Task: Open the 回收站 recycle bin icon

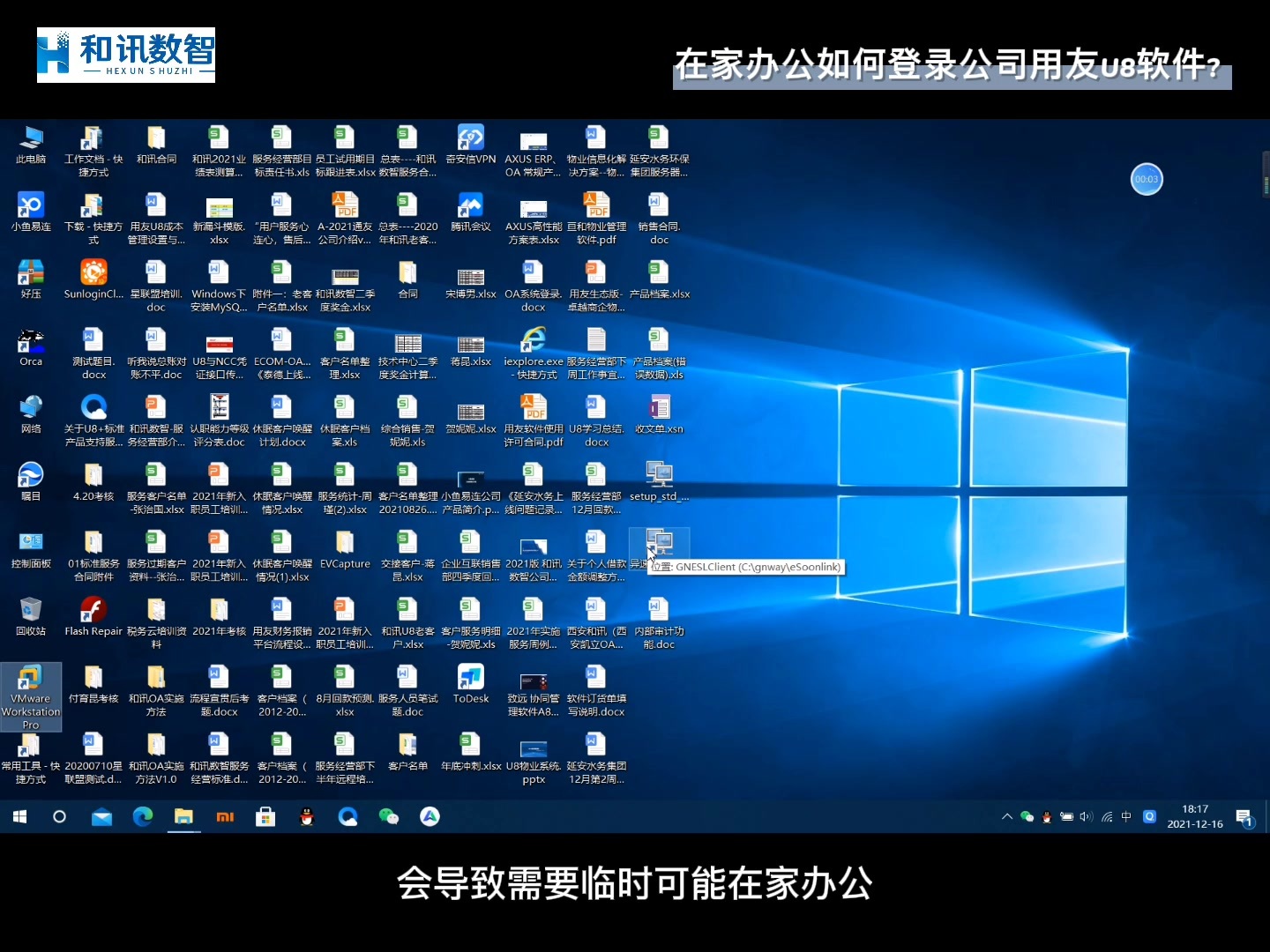Action: coord(31,617)
